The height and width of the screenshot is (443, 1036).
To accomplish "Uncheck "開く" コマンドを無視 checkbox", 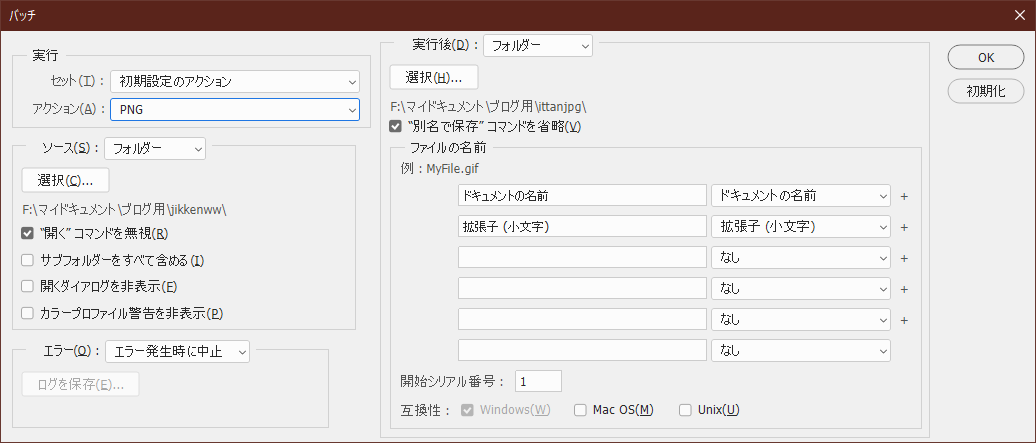I will [27, 233].
